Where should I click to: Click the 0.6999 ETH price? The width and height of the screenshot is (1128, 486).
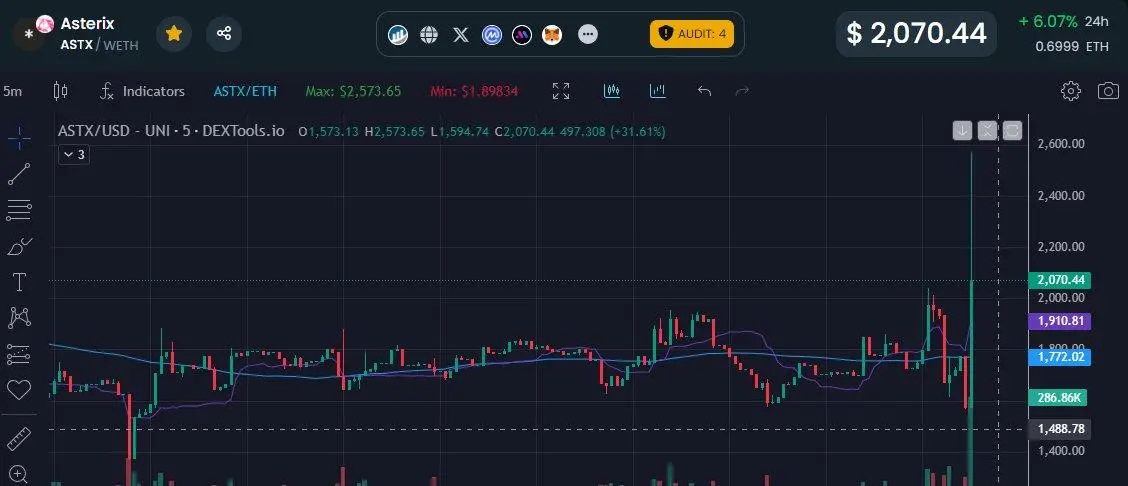click(x=1072, y=47)
